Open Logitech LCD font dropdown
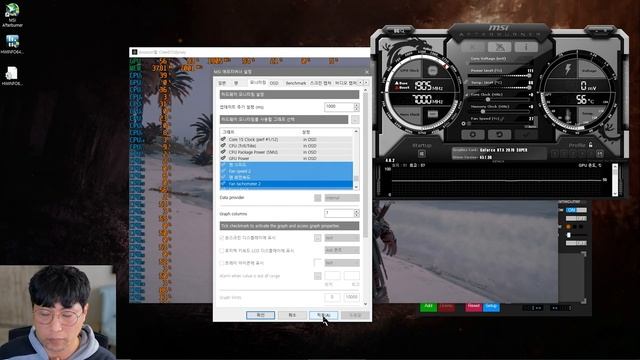Viewport: 640px width, 360px height. pyautogui.click(x=342, y=250)
